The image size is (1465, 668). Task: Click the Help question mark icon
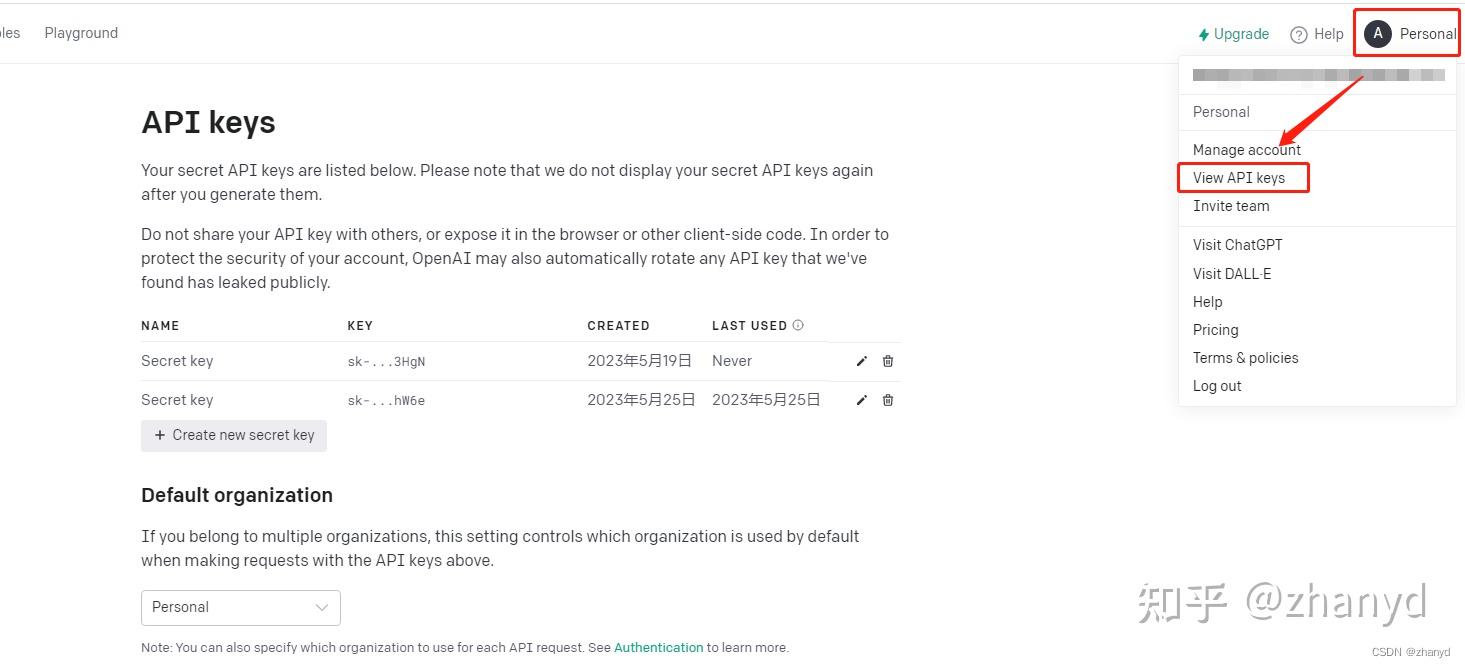[x=1299, y=35]
